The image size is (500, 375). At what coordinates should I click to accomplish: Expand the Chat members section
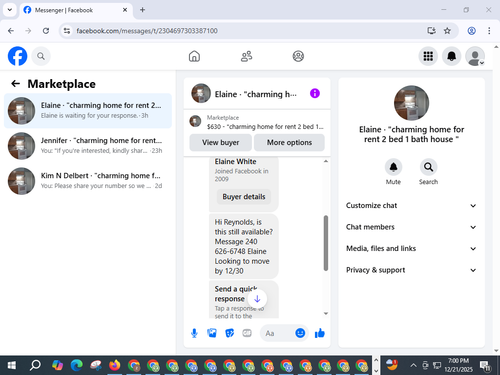(411, 227)
